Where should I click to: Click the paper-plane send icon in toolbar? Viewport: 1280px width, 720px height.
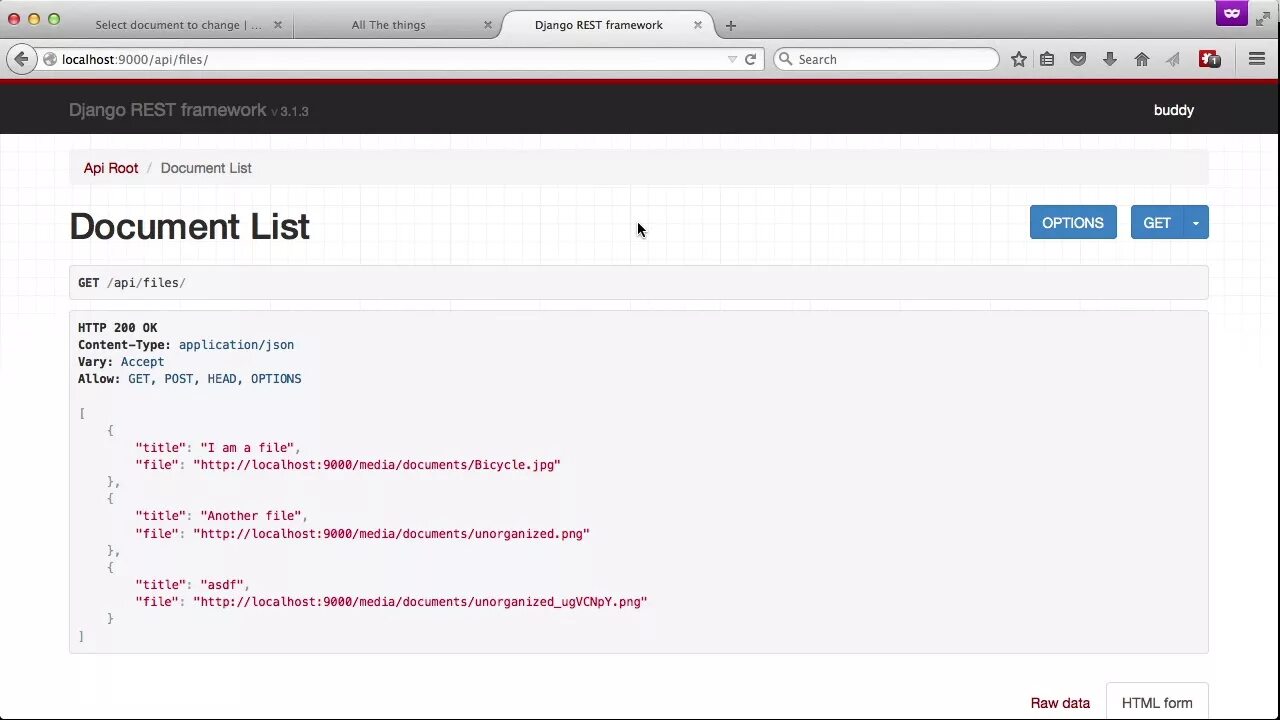pyautogui.click(x=1173, y=59)
